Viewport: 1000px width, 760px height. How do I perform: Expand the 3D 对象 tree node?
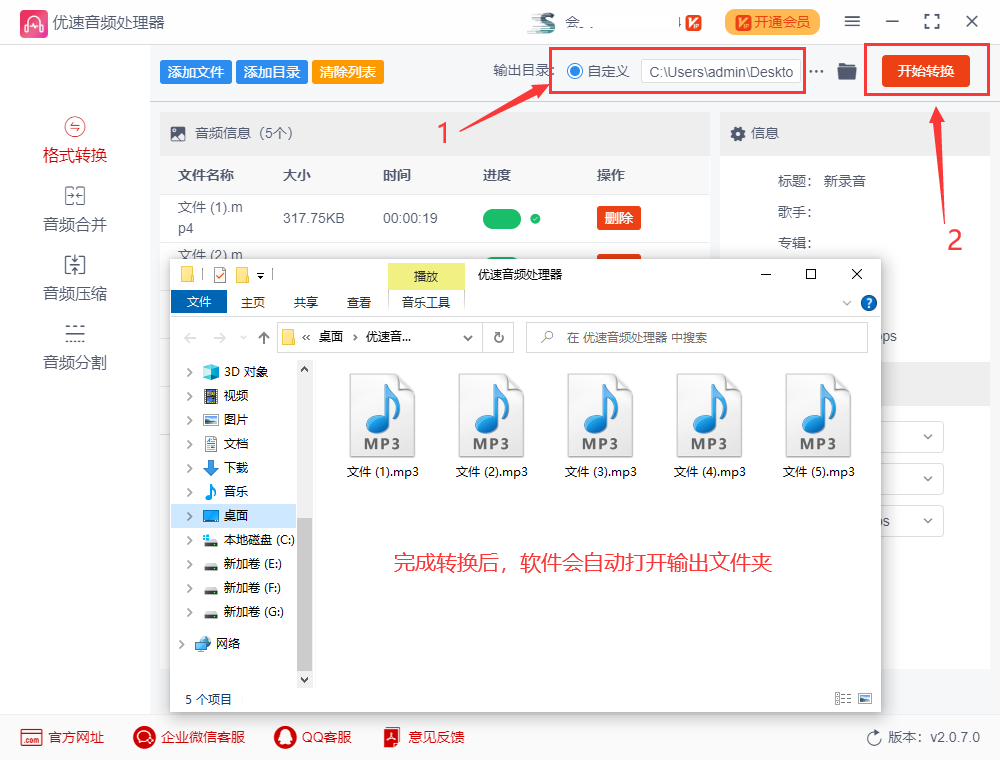click(x=189, y=372)
